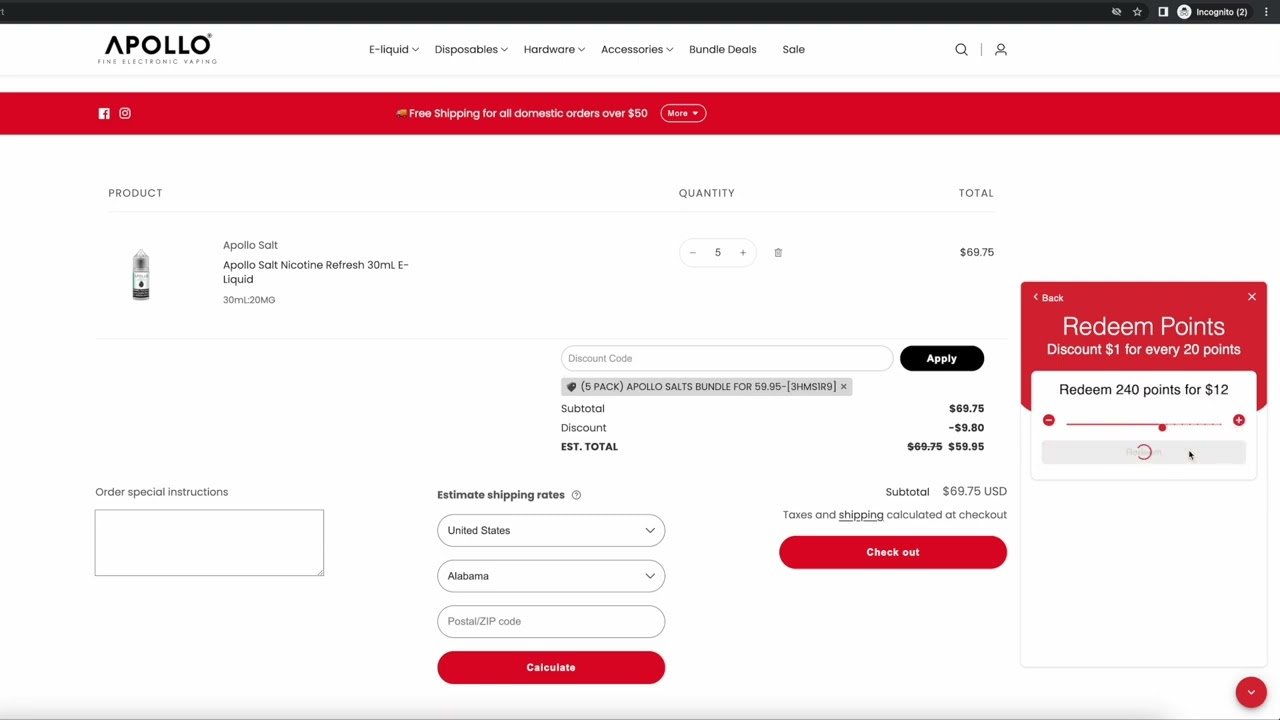Screen dimensions: 1280x720
Task: Open the E-liquid menu
Action: point(394,49)
